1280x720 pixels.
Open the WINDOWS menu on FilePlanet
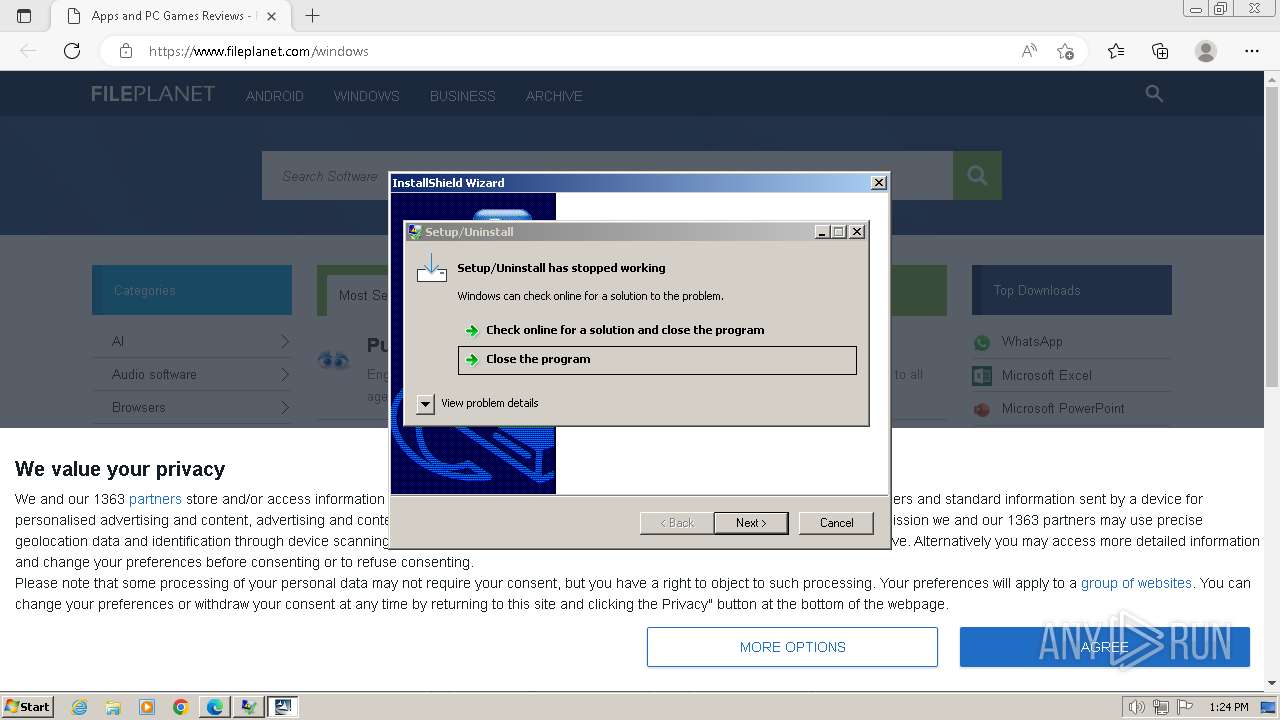click(366, 96)
